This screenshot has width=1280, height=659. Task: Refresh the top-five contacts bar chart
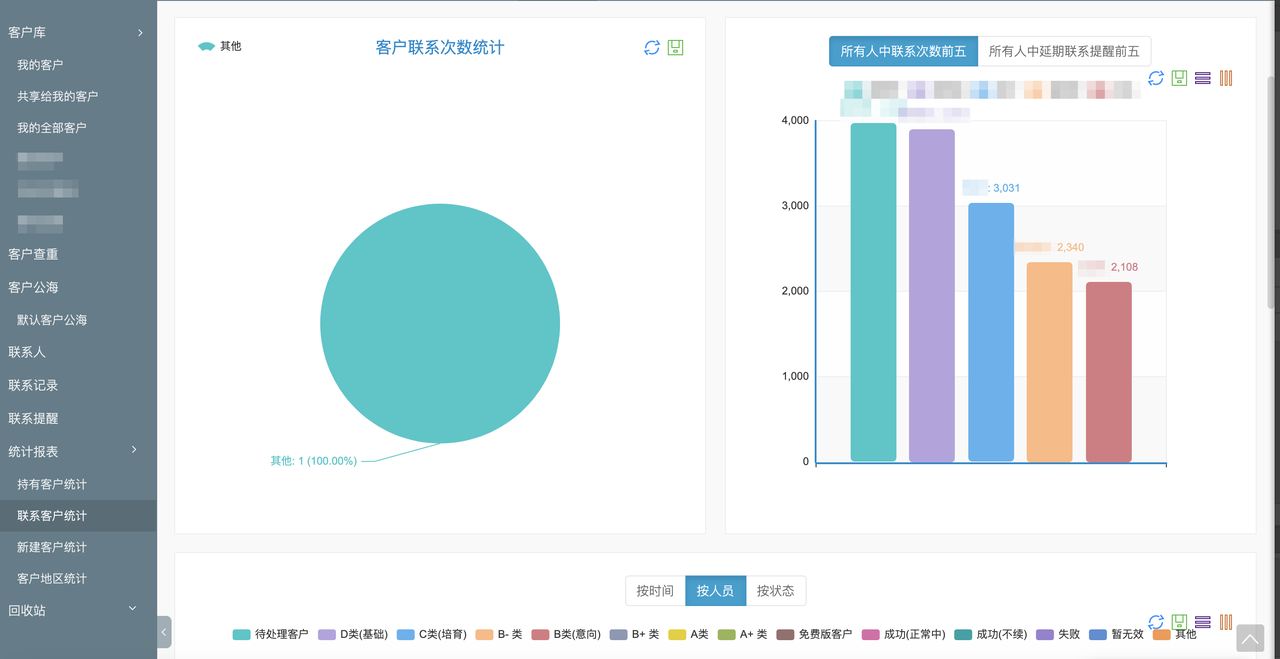(1156, 78)
